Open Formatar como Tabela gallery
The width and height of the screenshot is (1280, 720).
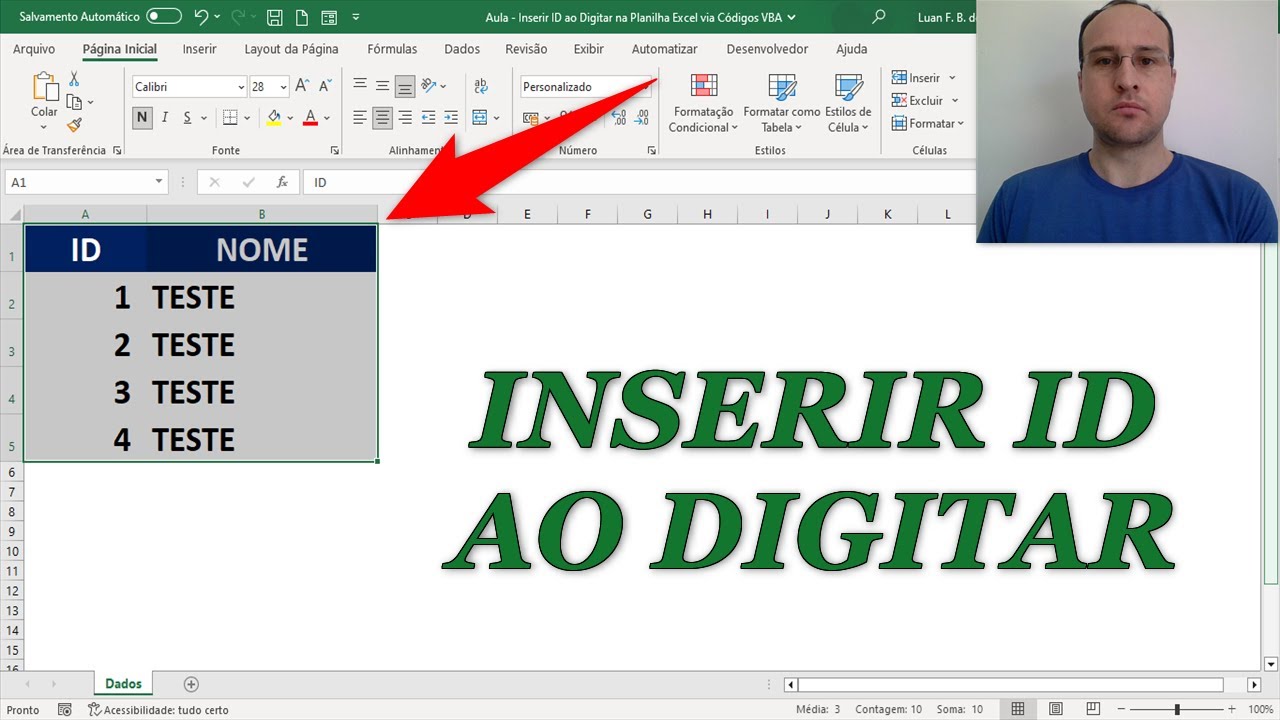pos(781,103)
